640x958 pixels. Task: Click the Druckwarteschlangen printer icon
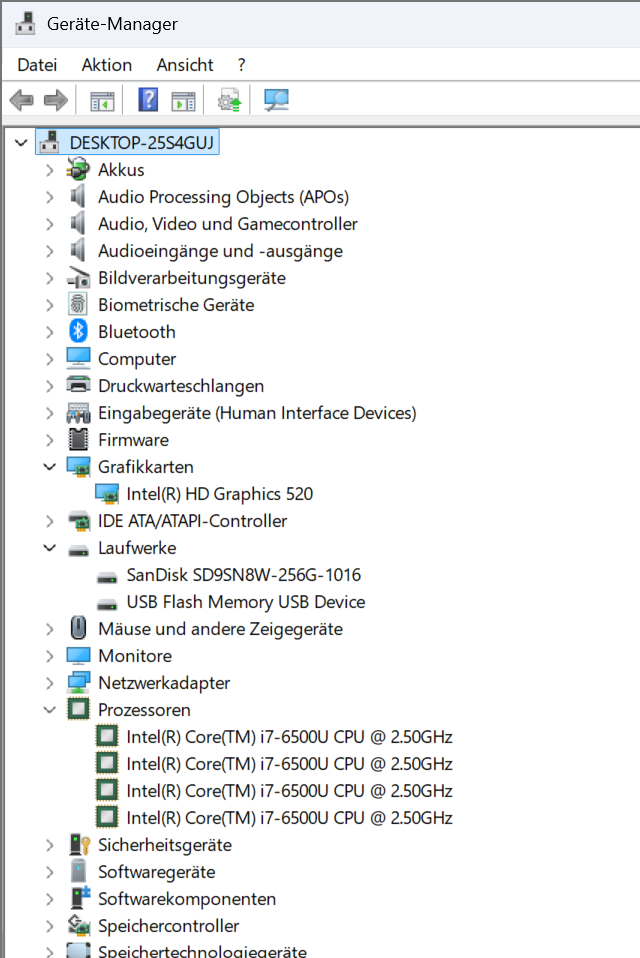click(x=78, y=385)
